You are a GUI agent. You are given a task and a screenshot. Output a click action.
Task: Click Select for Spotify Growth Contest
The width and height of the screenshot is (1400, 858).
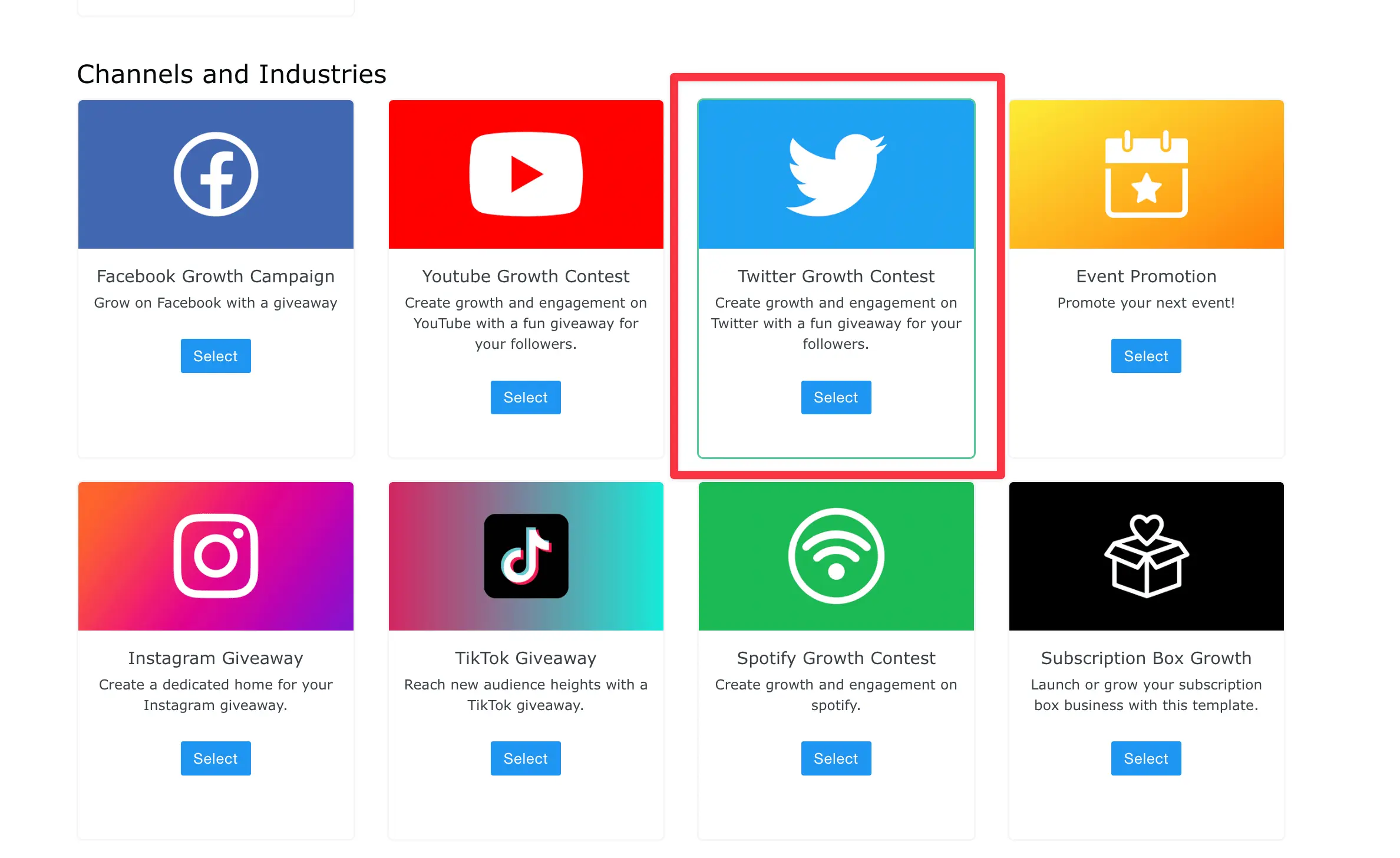coord(836,757)
